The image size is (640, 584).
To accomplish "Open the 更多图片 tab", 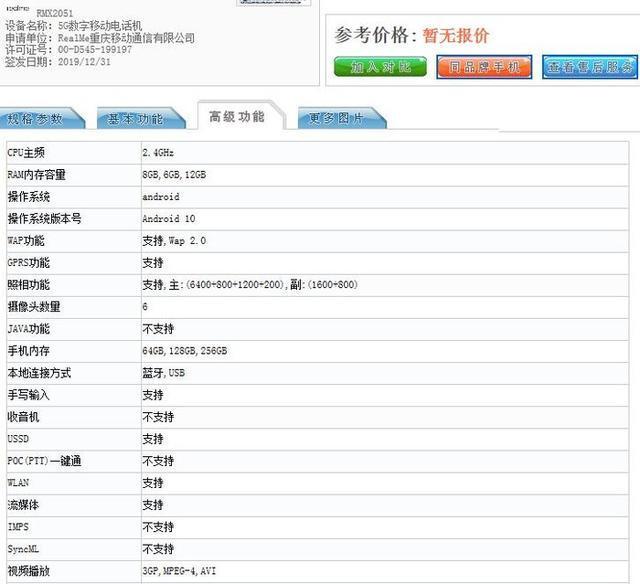I will pos(335,119).
